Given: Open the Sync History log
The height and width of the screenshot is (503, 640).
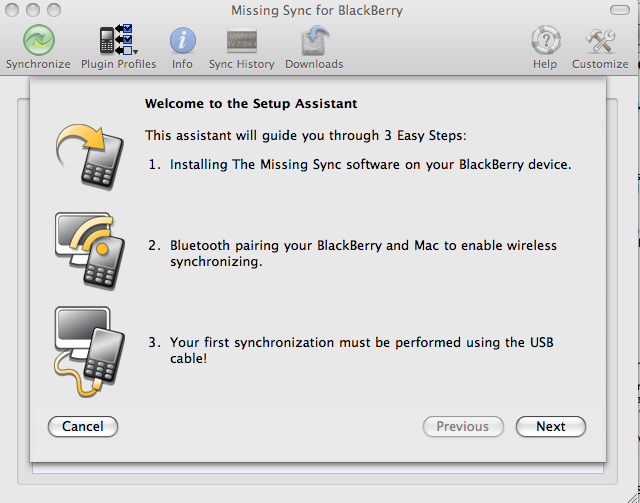Looking at the screenshot, I should point(241,41).
